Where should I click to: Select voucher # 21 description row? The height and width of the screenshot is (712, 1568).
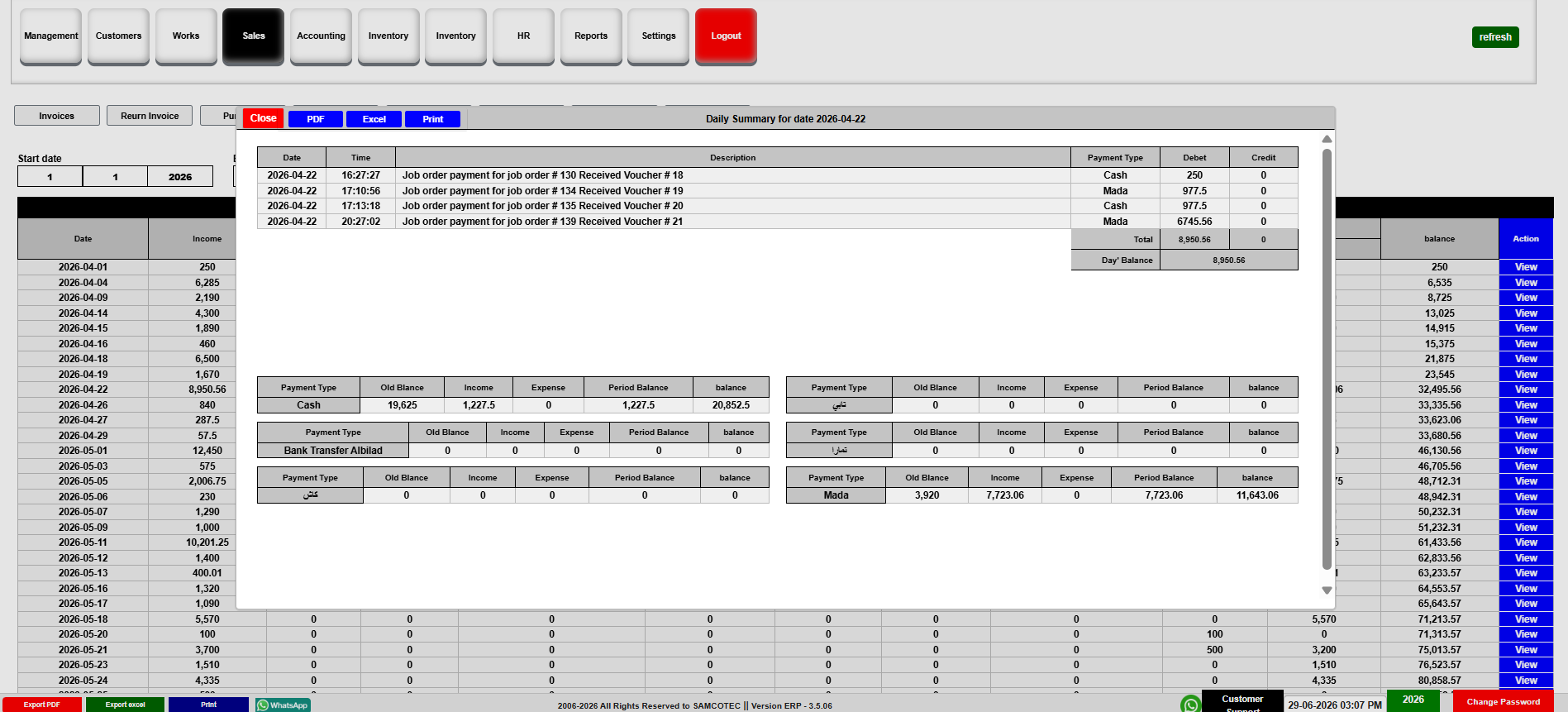pos(732,222)
